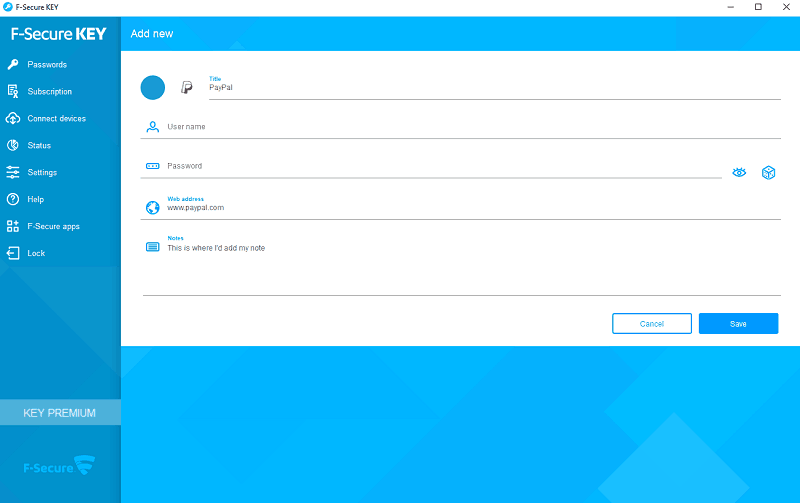Click the Settings sliders icon
800x503 pixels.
tap(13, 172)
